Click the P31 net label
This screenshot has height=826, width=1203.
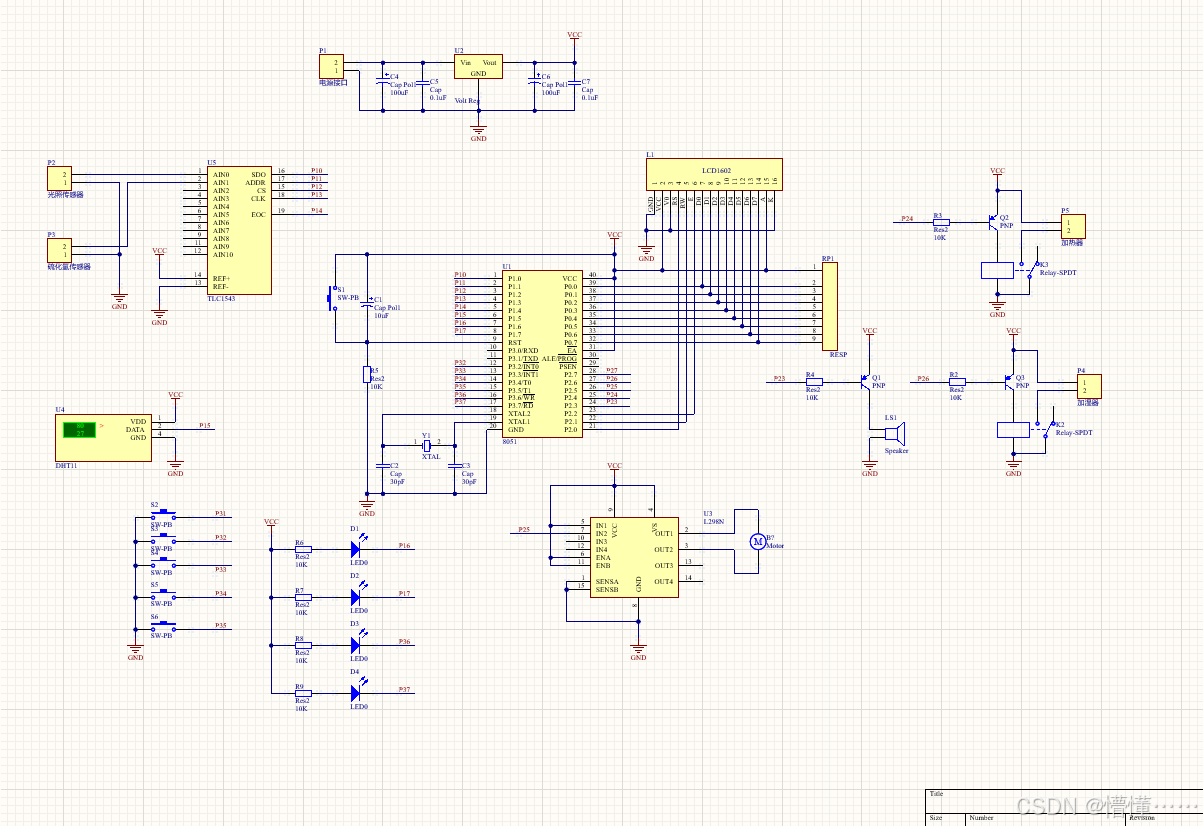[221, 514]
